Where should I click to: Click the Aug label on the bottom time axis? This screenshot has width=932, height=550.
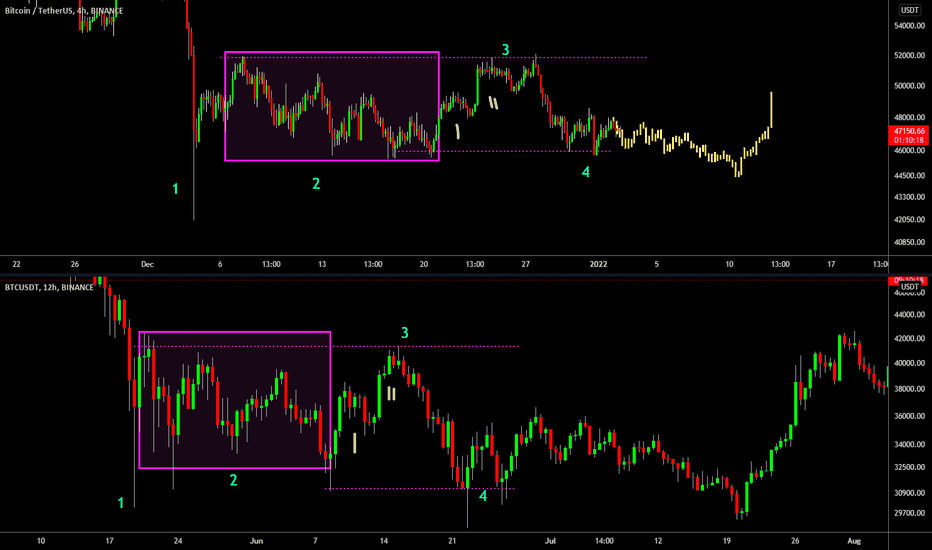point(854,541)
